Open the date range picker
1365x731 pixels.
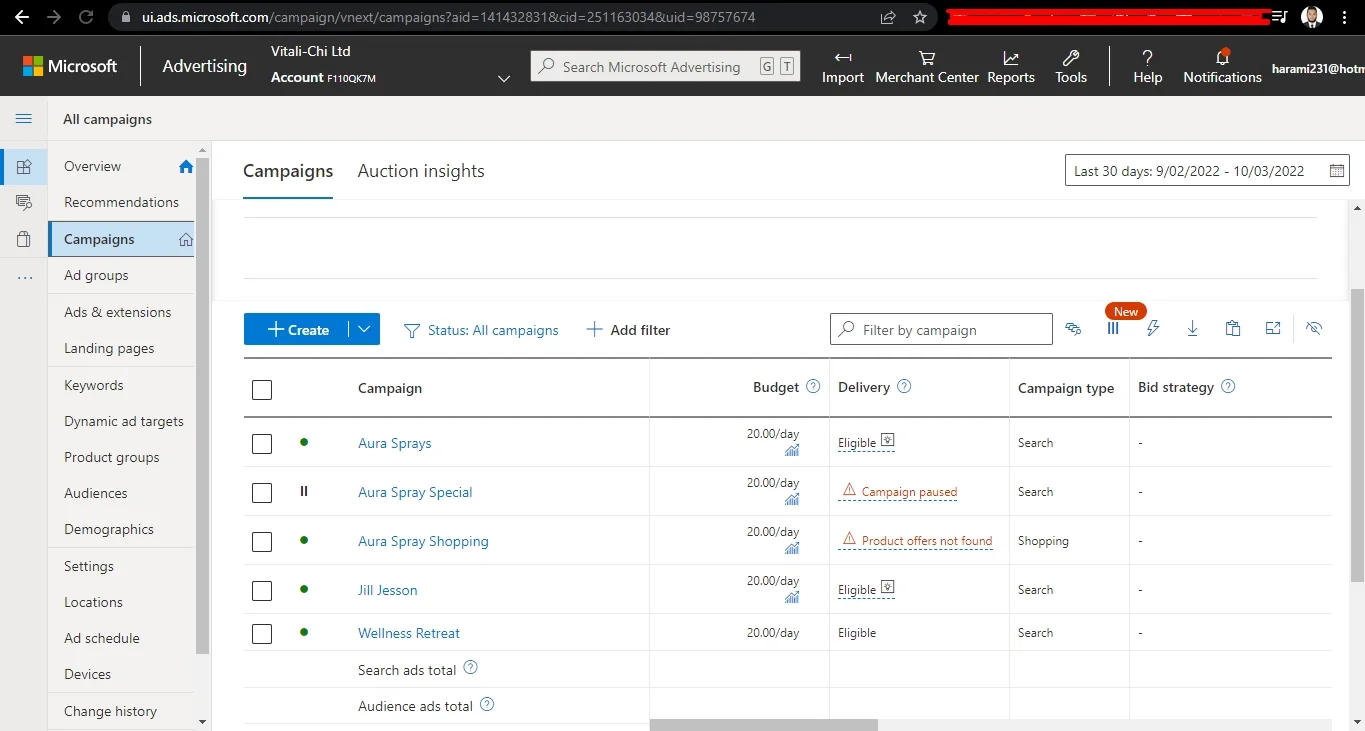1207,171
